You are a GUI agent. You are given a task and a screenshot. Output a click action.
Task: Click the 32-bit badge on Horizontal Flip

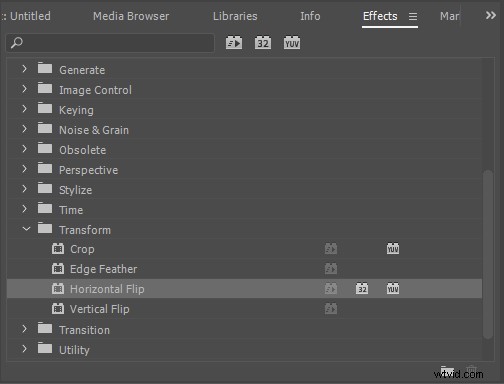tap(362, 289)
